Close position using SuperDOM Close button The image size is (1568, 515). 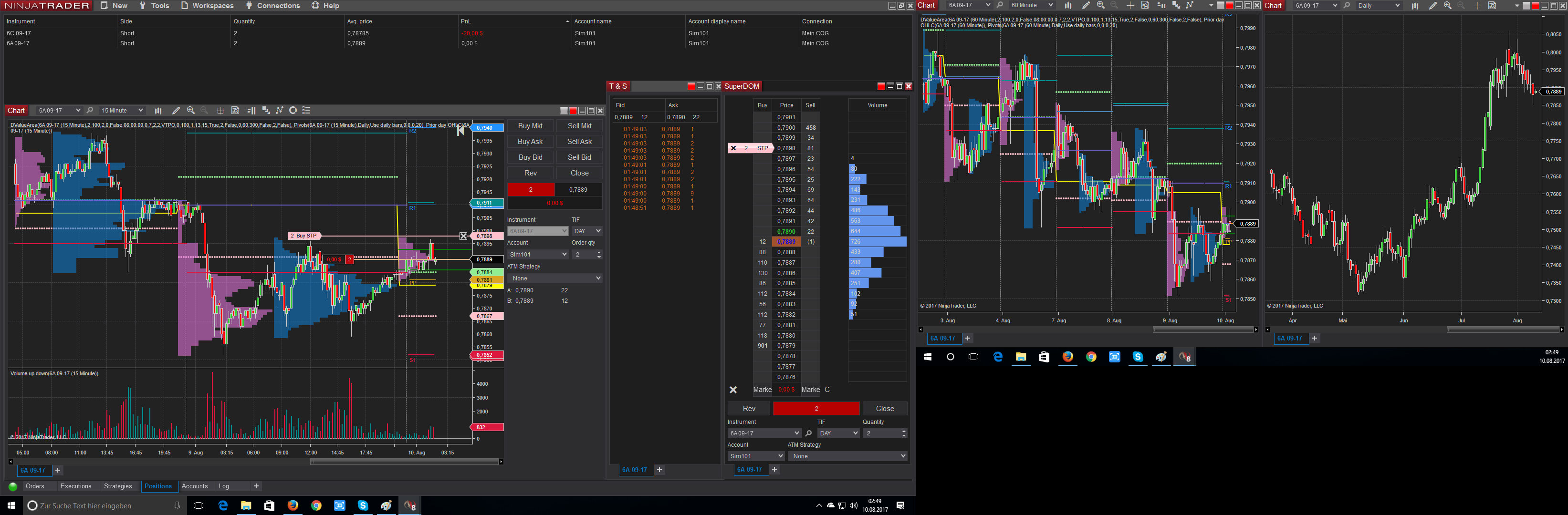point(885,409)
